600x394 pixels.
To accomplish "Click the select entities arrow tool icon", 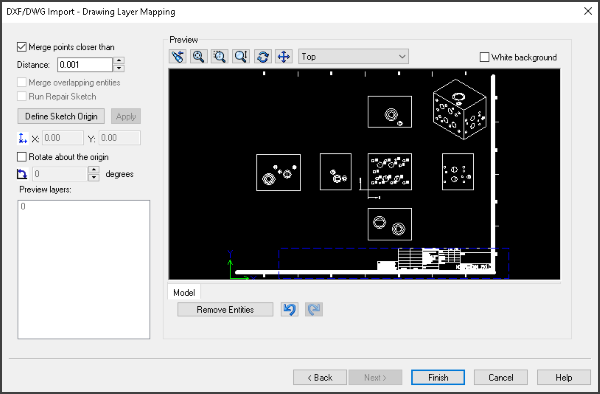I will (178, 57).
